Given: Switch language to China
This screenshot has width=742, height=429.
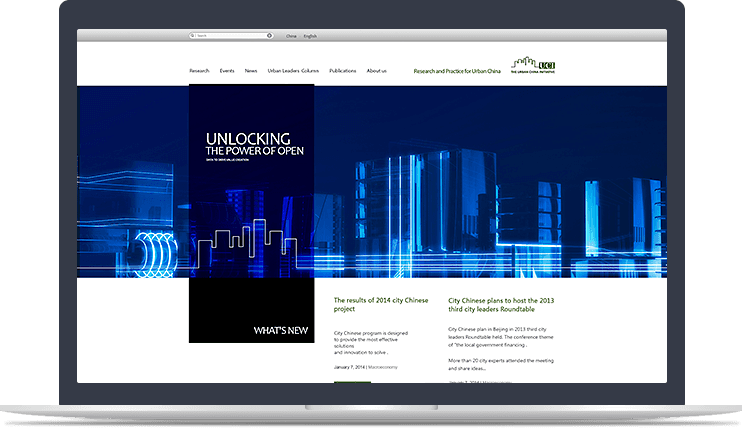Looking at the screenshot, I should 291,35.
